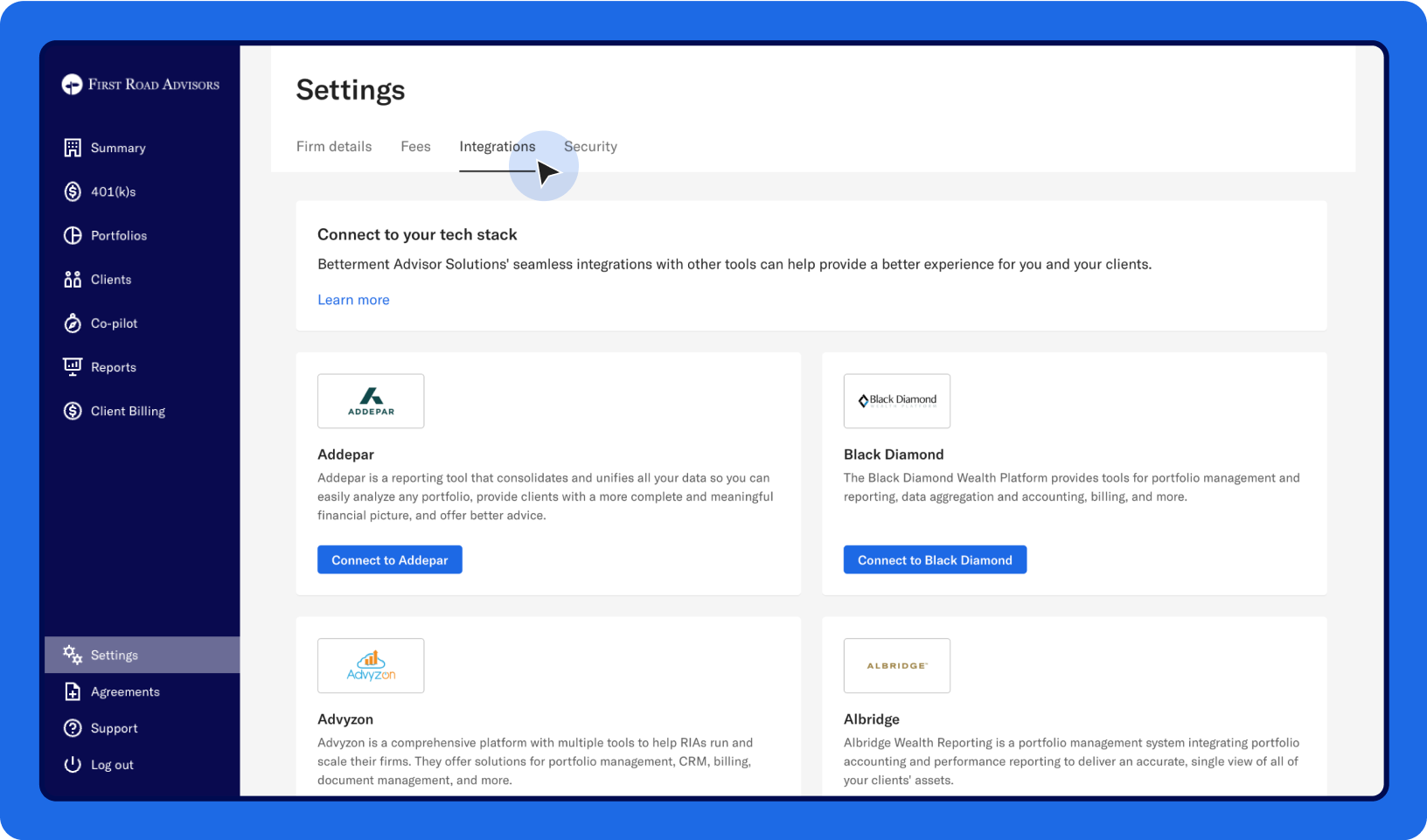The height and width of the screenshot is (840, 1427).
Task: Click the Connect to Black Diamond button
Action: tap(935, 559)
